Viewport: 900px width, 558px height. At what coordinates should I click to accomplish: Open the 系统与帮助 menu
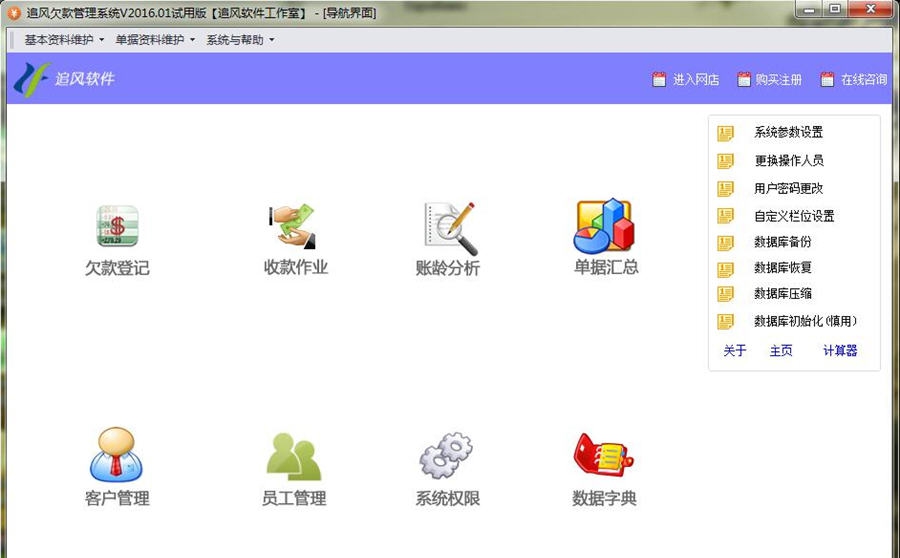click(235, 40)
